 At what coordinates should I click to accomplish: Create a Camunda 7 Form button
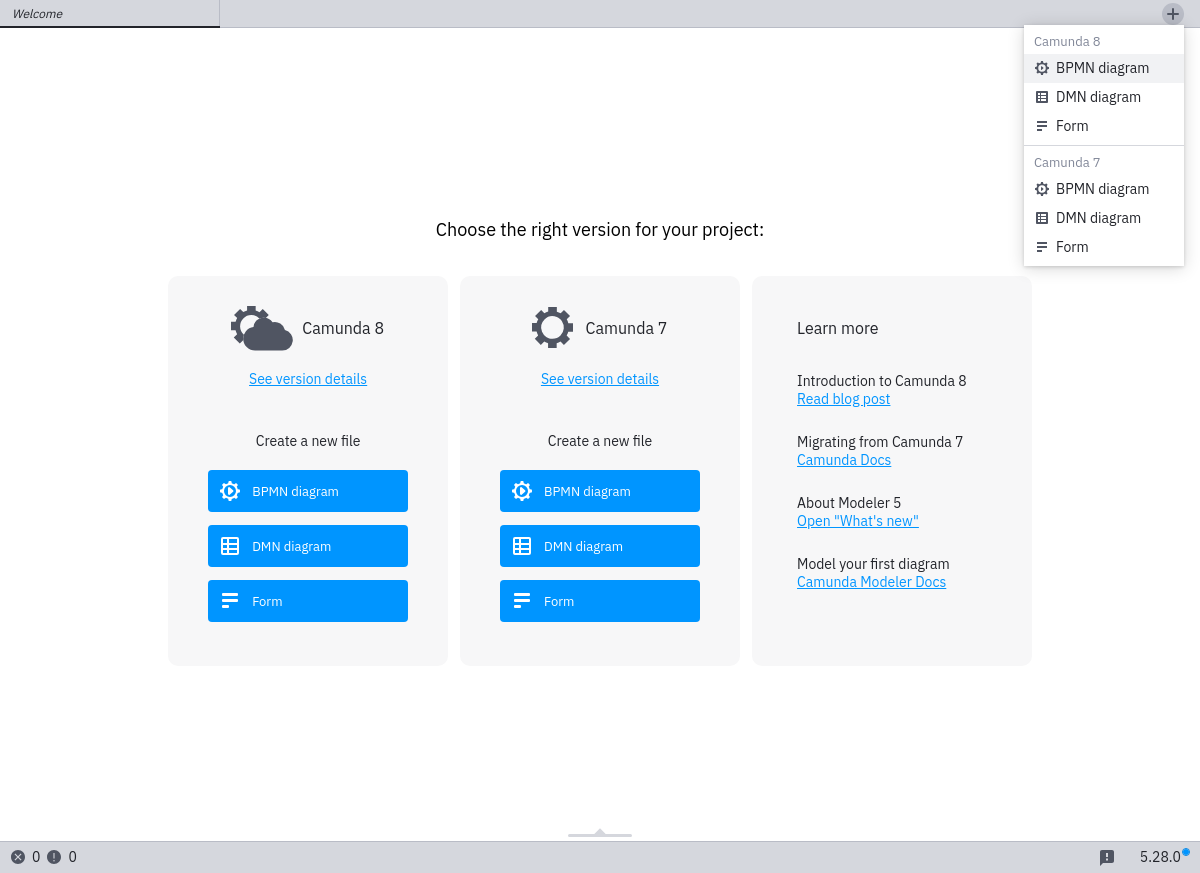[600, 601]
